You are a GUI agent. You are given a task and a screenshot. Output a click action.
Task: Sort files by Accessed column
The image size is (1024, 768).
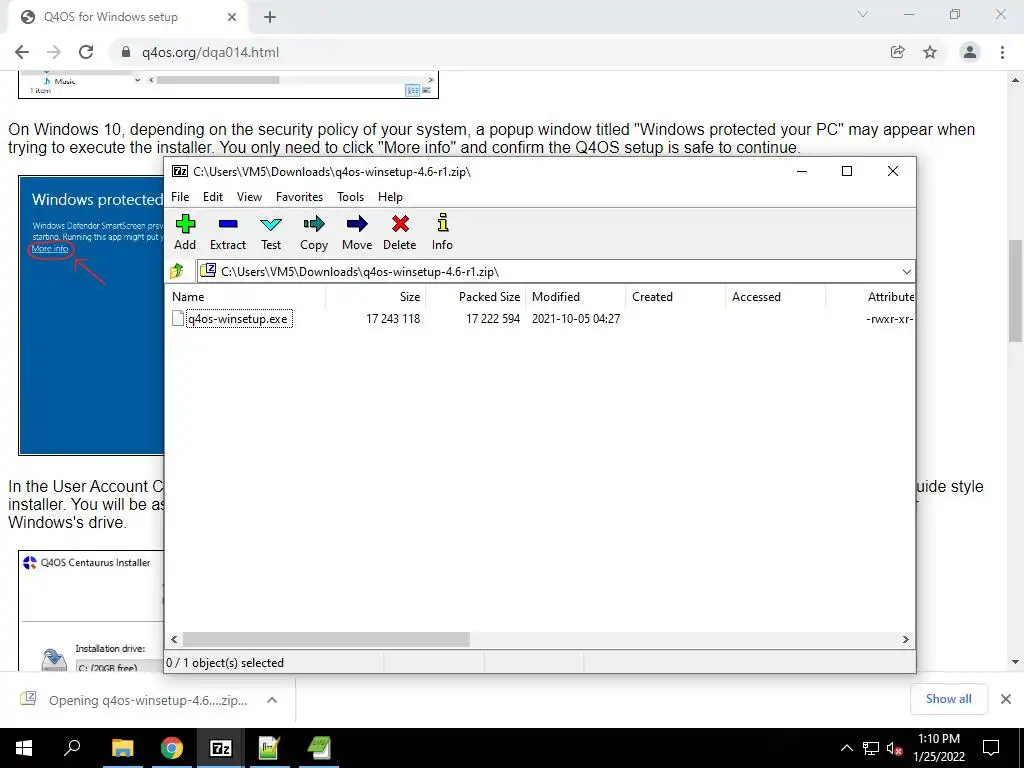pyautogui.click(x=776, y=296)
